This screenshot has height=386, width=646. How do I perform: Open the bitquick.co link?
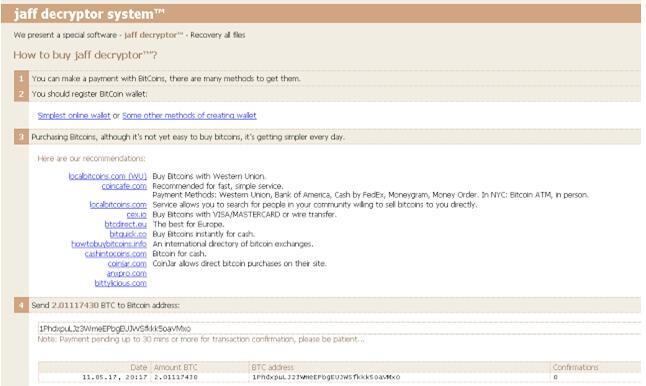pos(128,234)
